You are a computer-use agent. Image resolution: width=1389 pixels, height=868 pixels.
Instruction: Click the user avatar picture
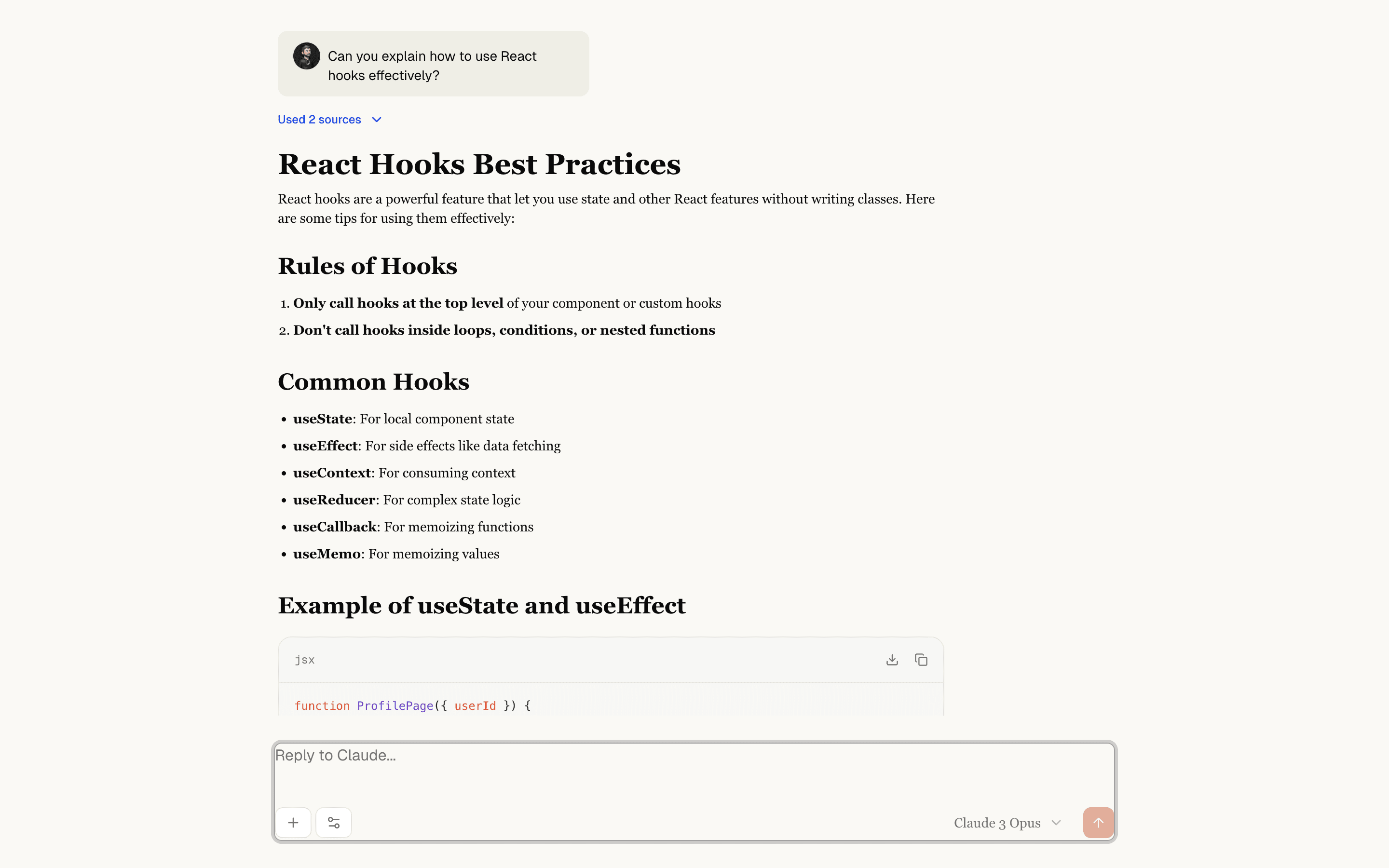(307, 56)
